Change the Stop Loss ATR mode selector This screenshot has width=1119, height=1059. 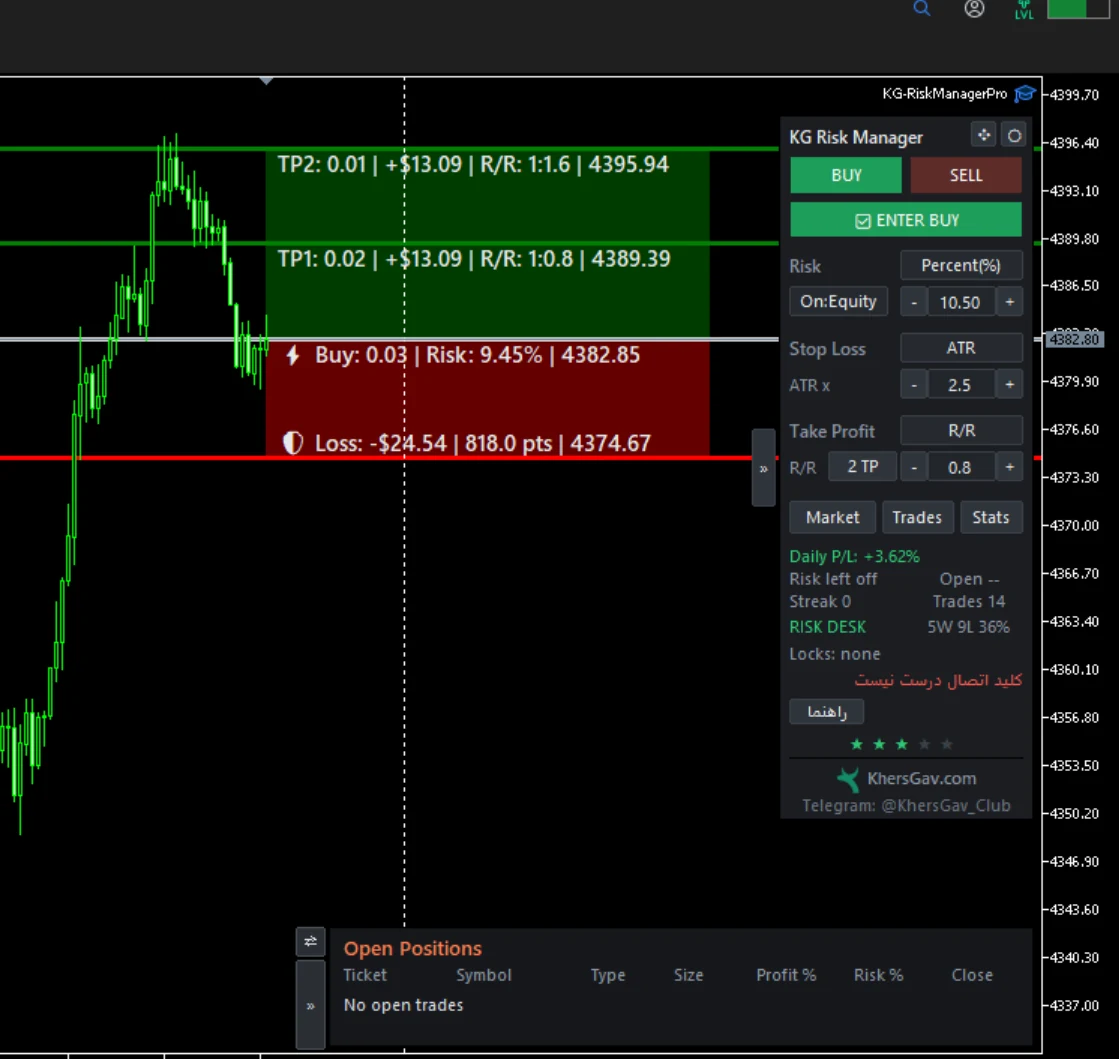(961, 348)
